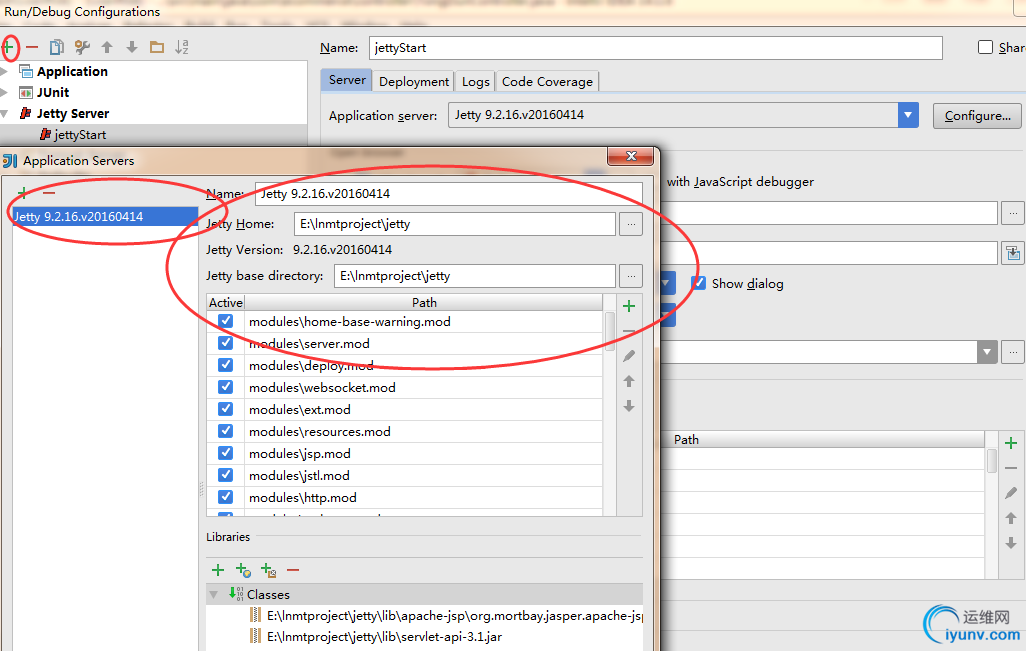Screen dimensions: 1026x651
Task: Move module path down arrow
Action: coord(629,406)
